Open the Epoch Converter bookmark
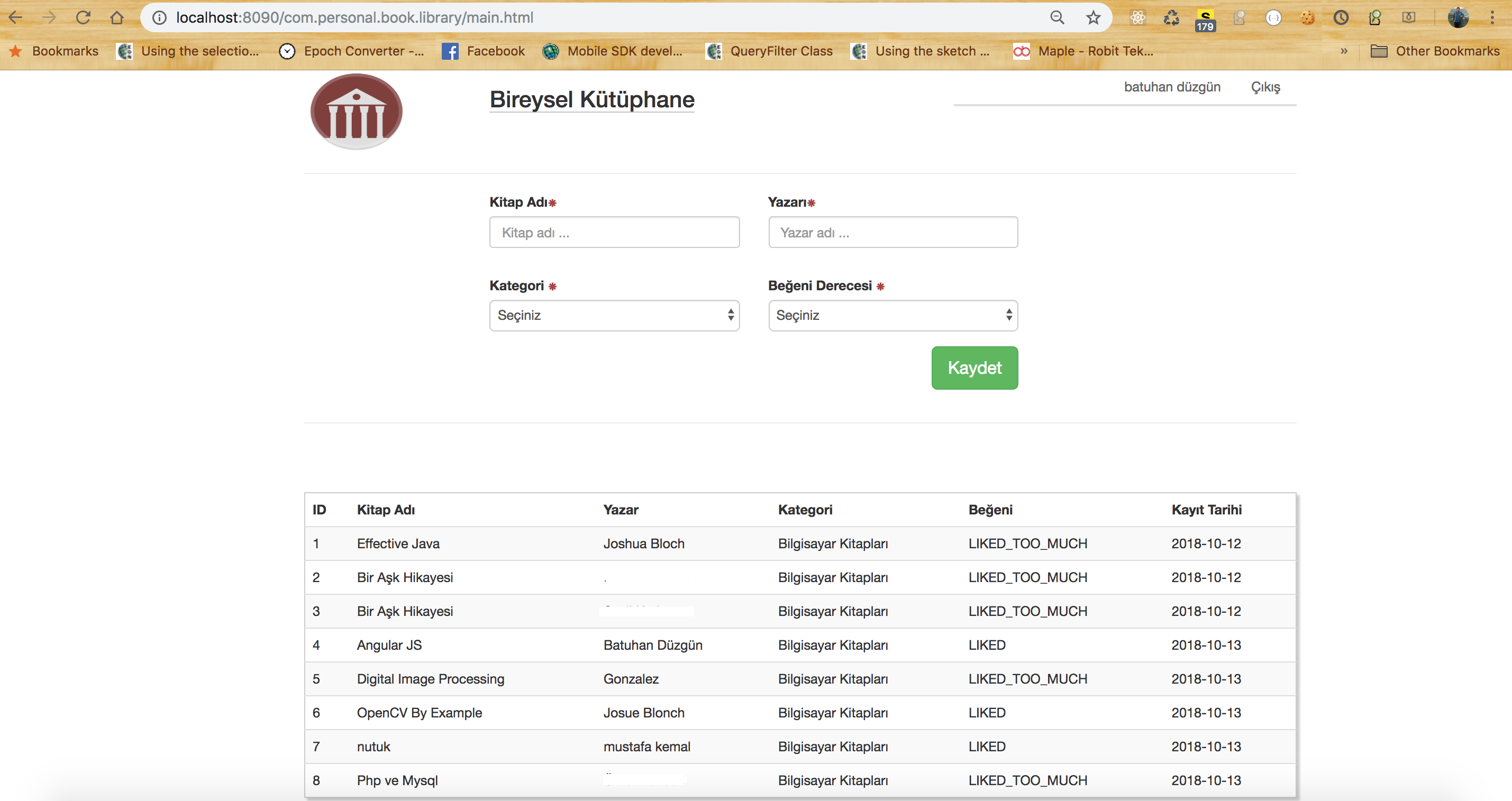The height and width of the screenshot is (801, 1512). (352, 51)
